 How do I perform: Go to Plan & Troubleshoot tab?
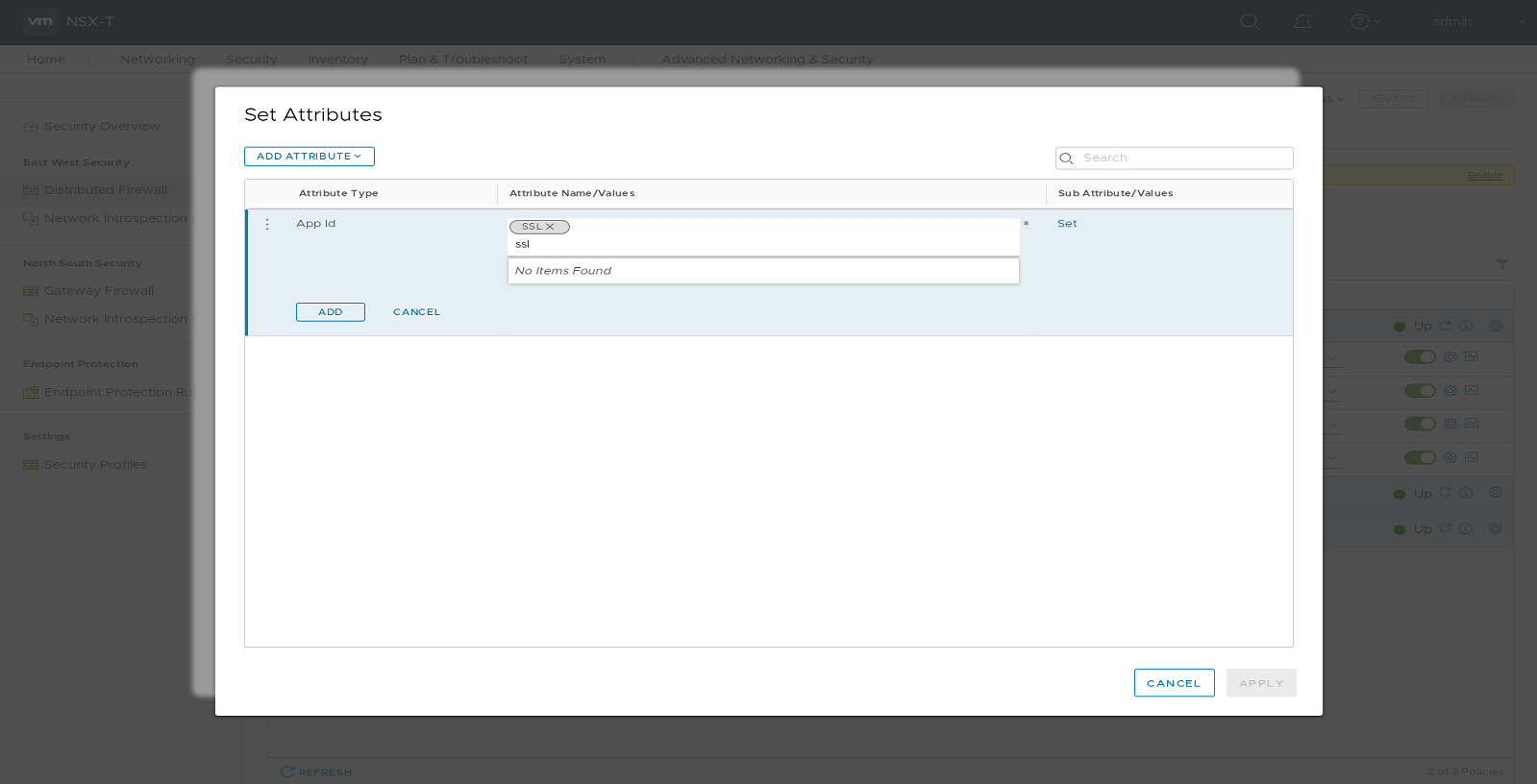pos(462,60)
